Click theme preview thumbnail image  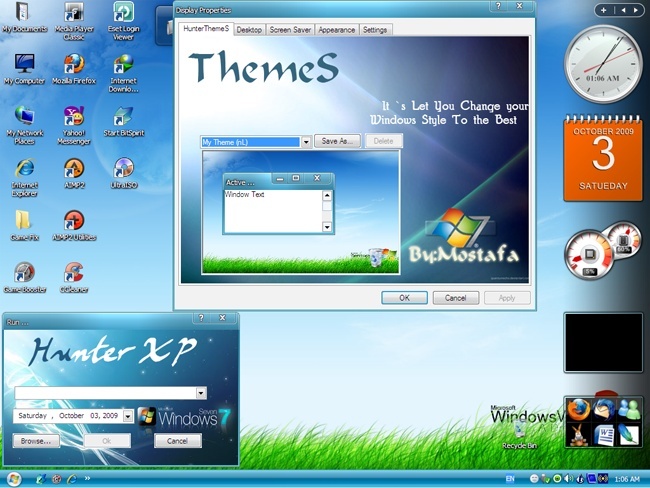tap(301, 212)
